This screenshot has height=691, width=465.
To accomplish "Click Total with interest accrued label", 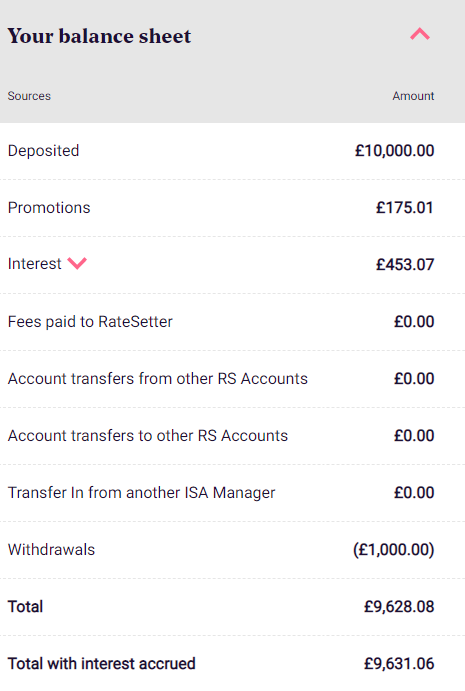I will pyautogui.click(x=102, y=664).
